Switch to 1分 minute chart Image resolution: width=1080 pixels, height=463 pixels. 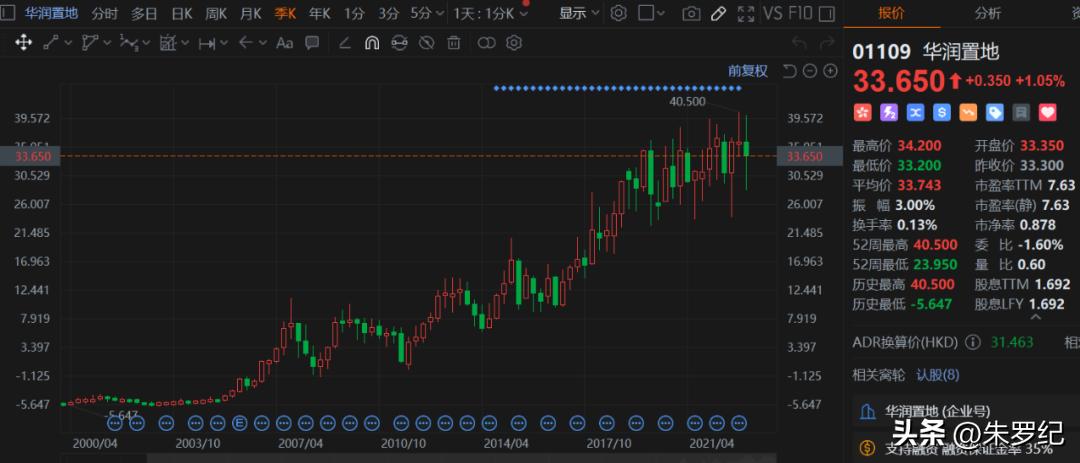click(354, 13)
